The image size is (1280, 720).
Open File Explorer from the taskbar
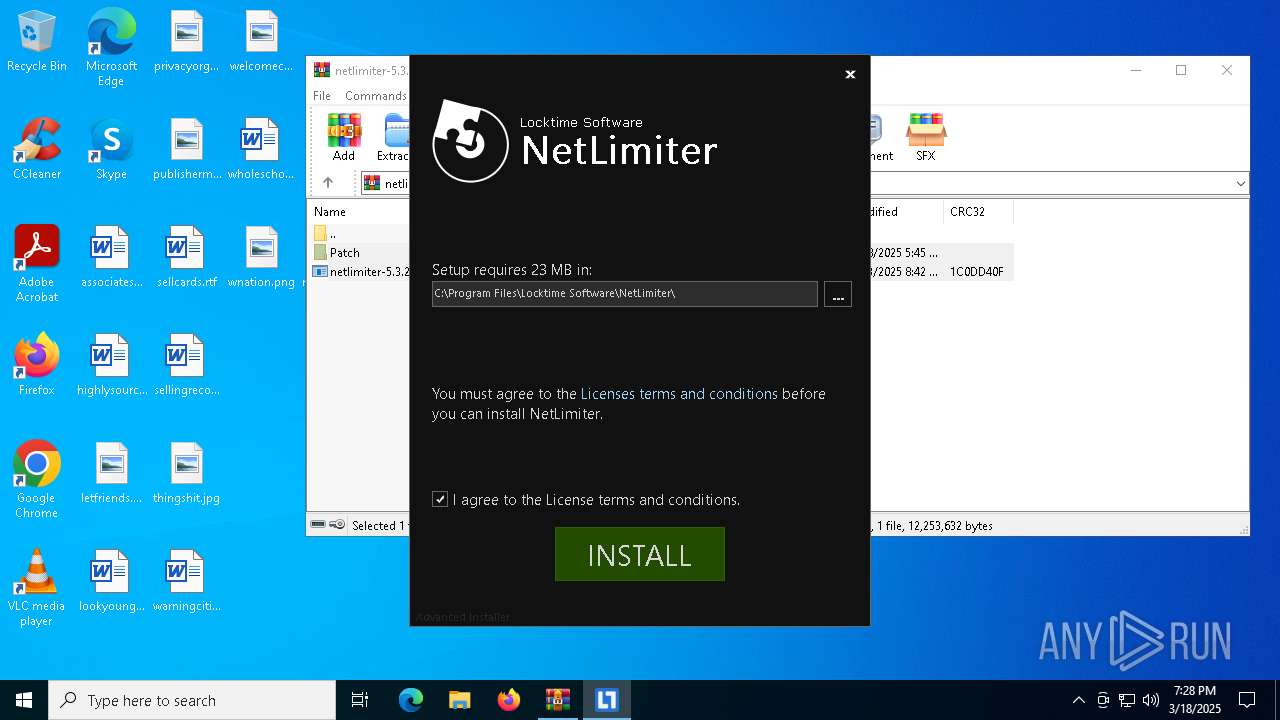click(460, 700)
